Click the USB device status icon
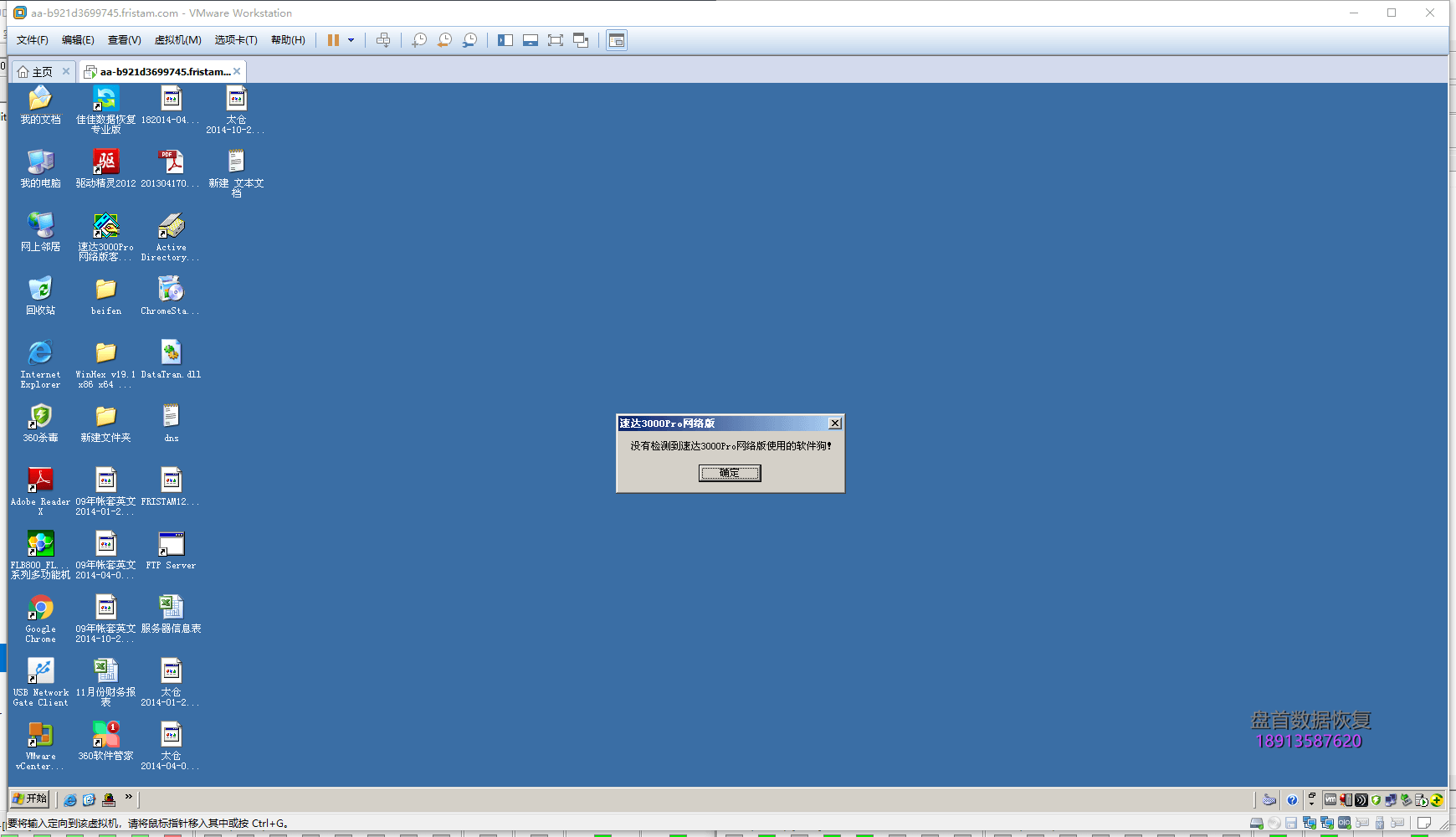This screenshot has width=1456, height=837. 1380,824
